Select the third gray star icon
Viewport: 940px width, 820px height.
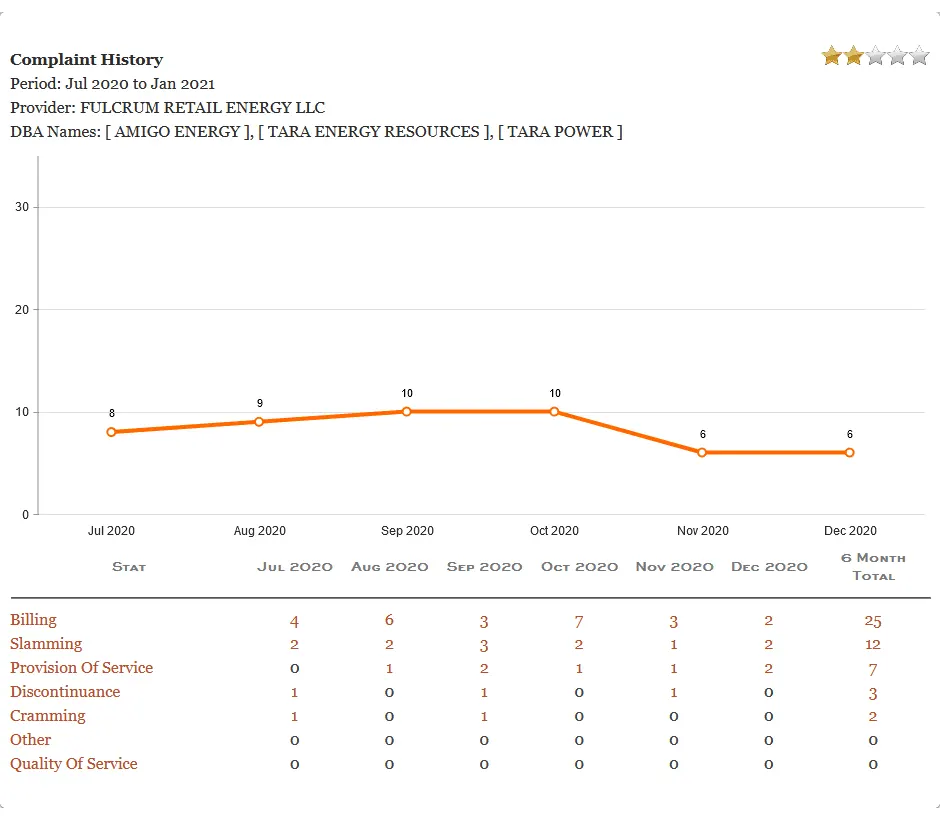[874, 56]
